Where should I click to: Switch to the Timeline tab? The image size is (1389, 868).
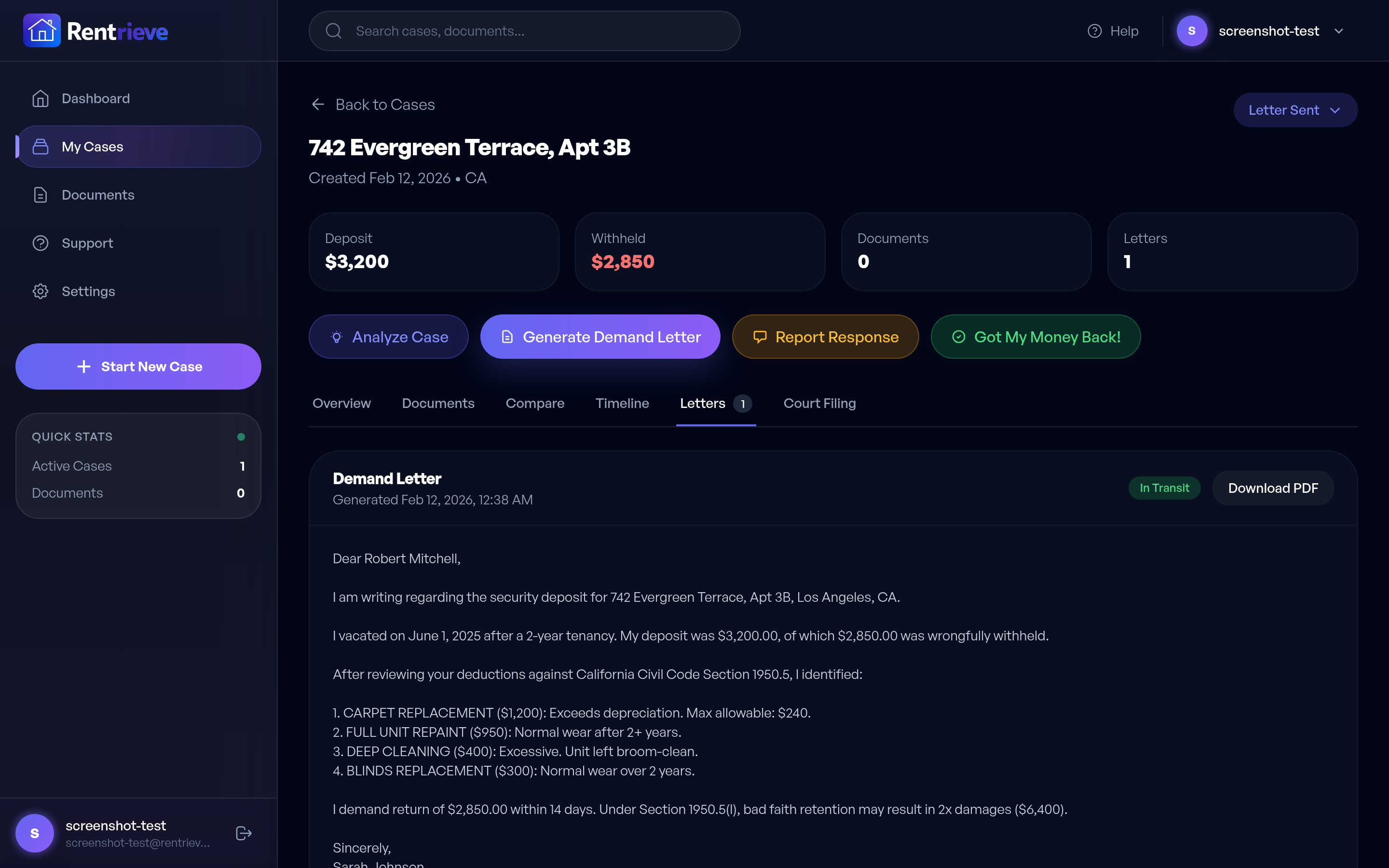[622, 404]
